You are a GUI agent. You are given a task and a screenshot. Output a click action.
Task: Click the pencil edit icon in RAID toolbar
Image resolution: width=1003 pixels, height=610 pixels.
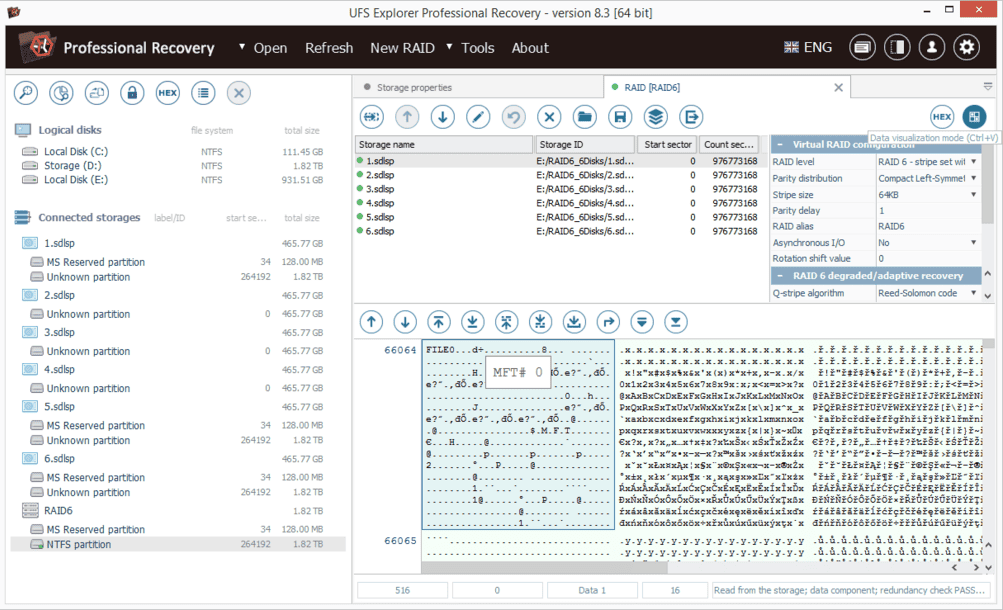(478, 117)
